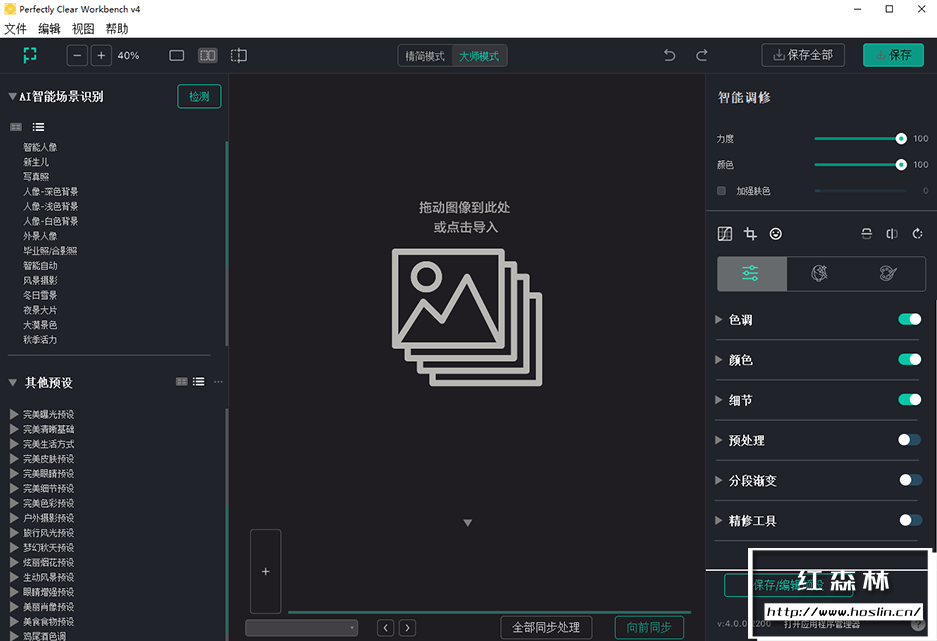Select the single image view layout icon

tap(176, 56)
